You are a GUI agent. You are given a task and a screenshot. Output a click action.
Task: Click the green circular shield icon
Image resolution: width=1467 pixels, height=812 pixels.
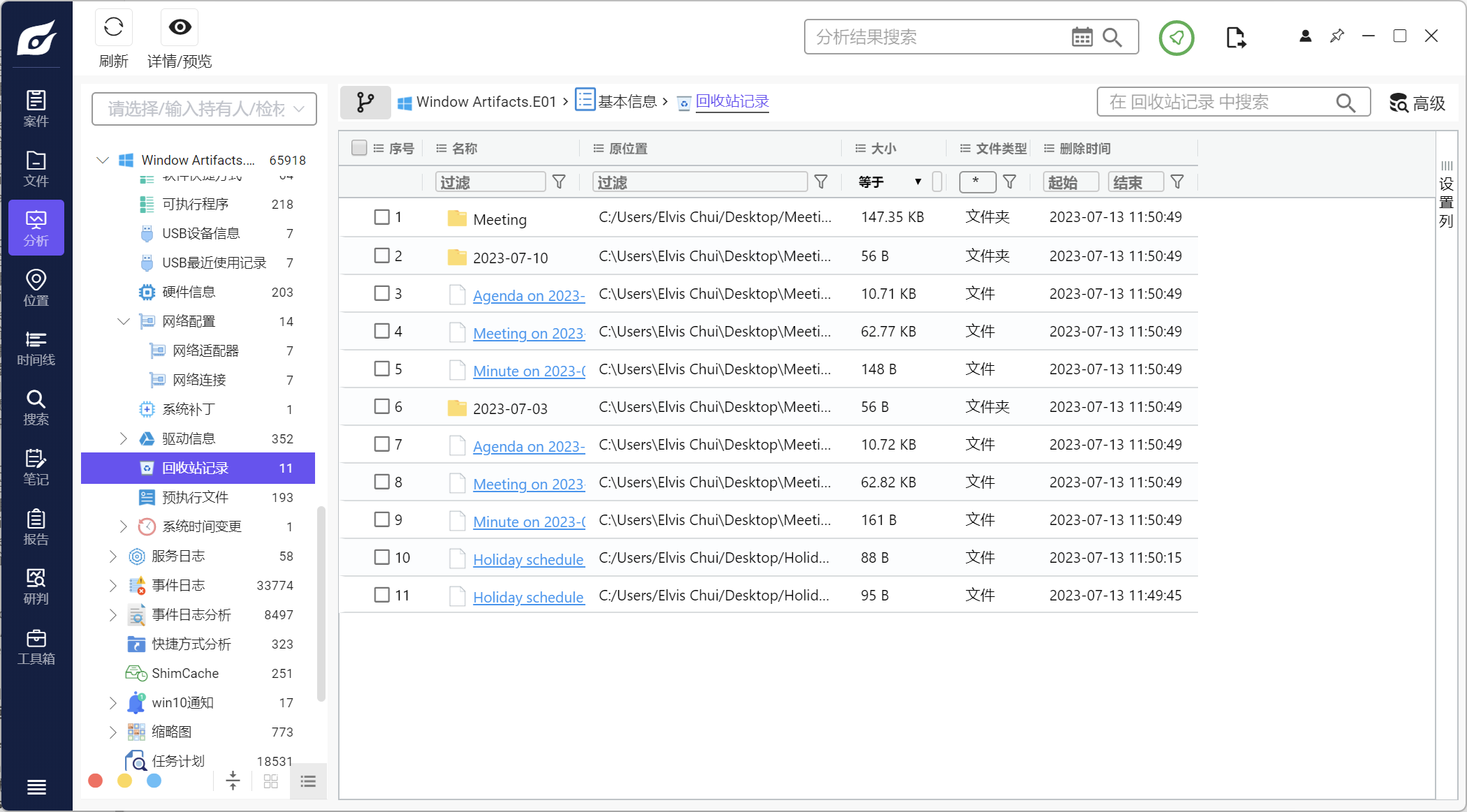coord(1176,38)
